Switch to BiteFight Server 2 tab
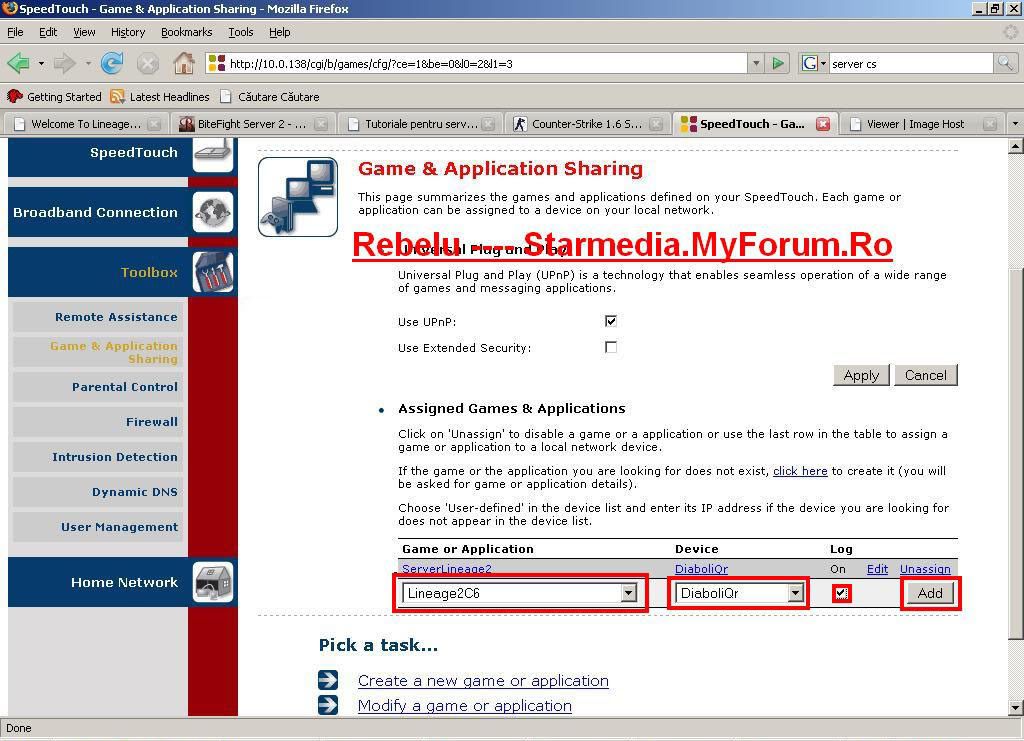Image resolution: width=1024 pixels, height=741 pixels. point(251,124)
